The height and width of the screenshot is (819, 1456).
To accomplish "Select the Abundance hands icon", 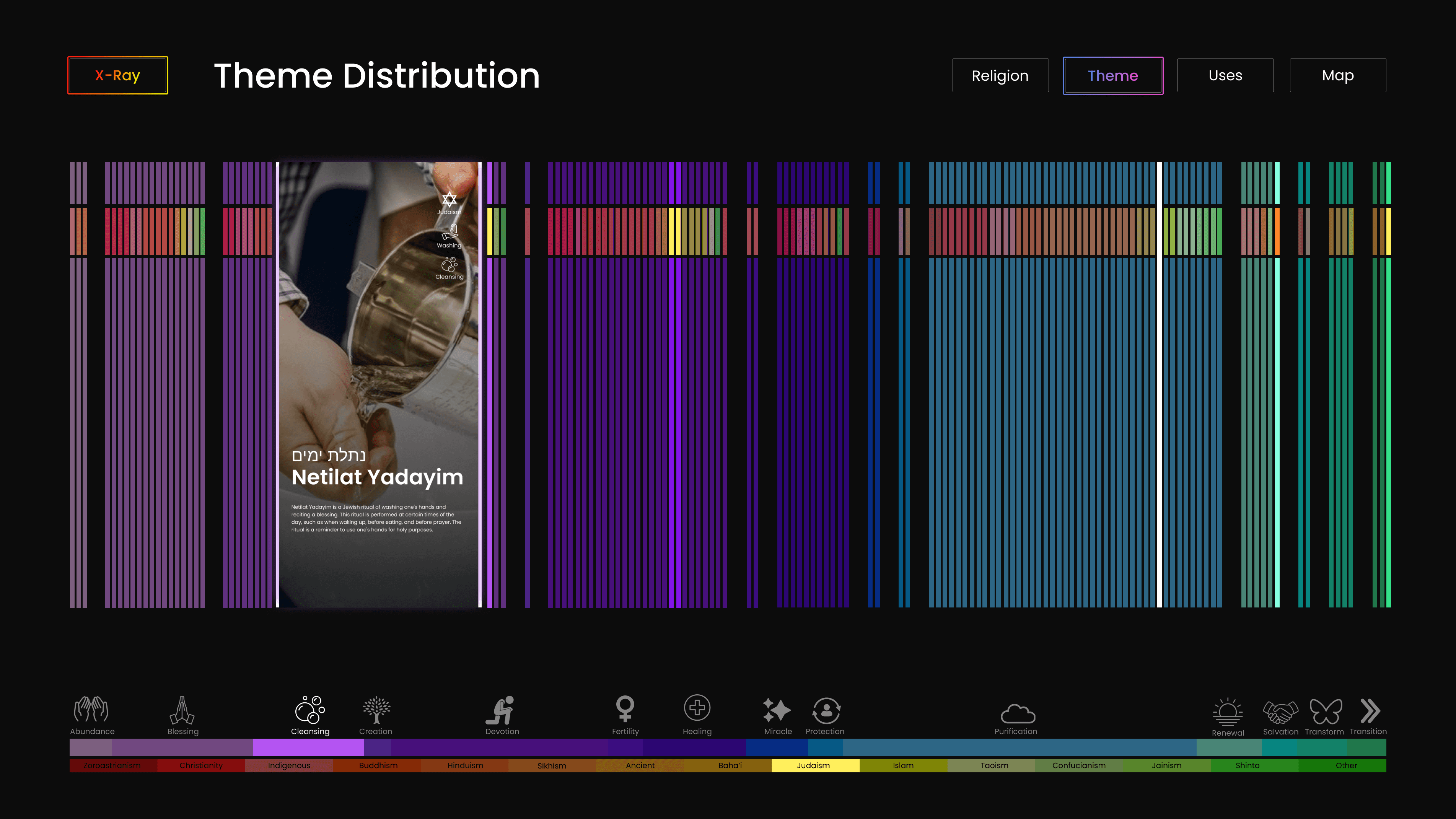I will coord(91,709).
